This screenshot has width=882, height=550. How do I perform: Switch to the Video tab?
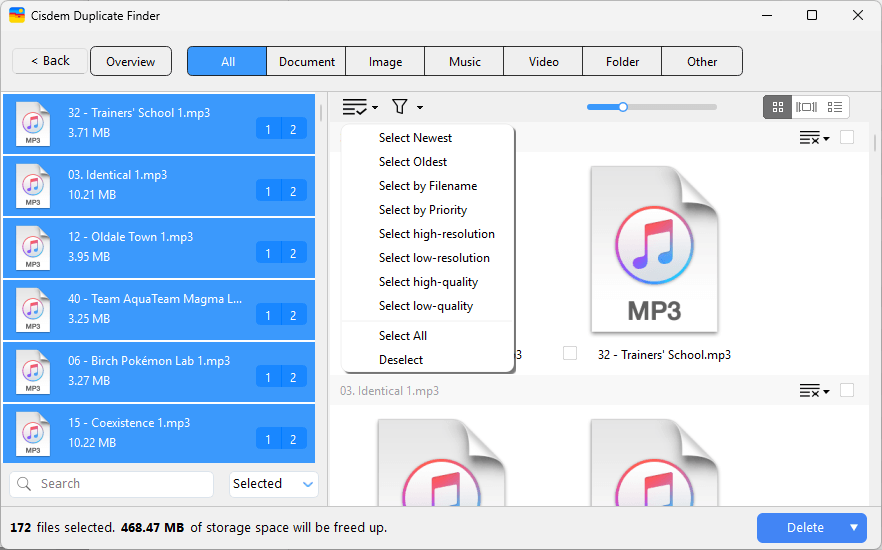click(543, 61)
